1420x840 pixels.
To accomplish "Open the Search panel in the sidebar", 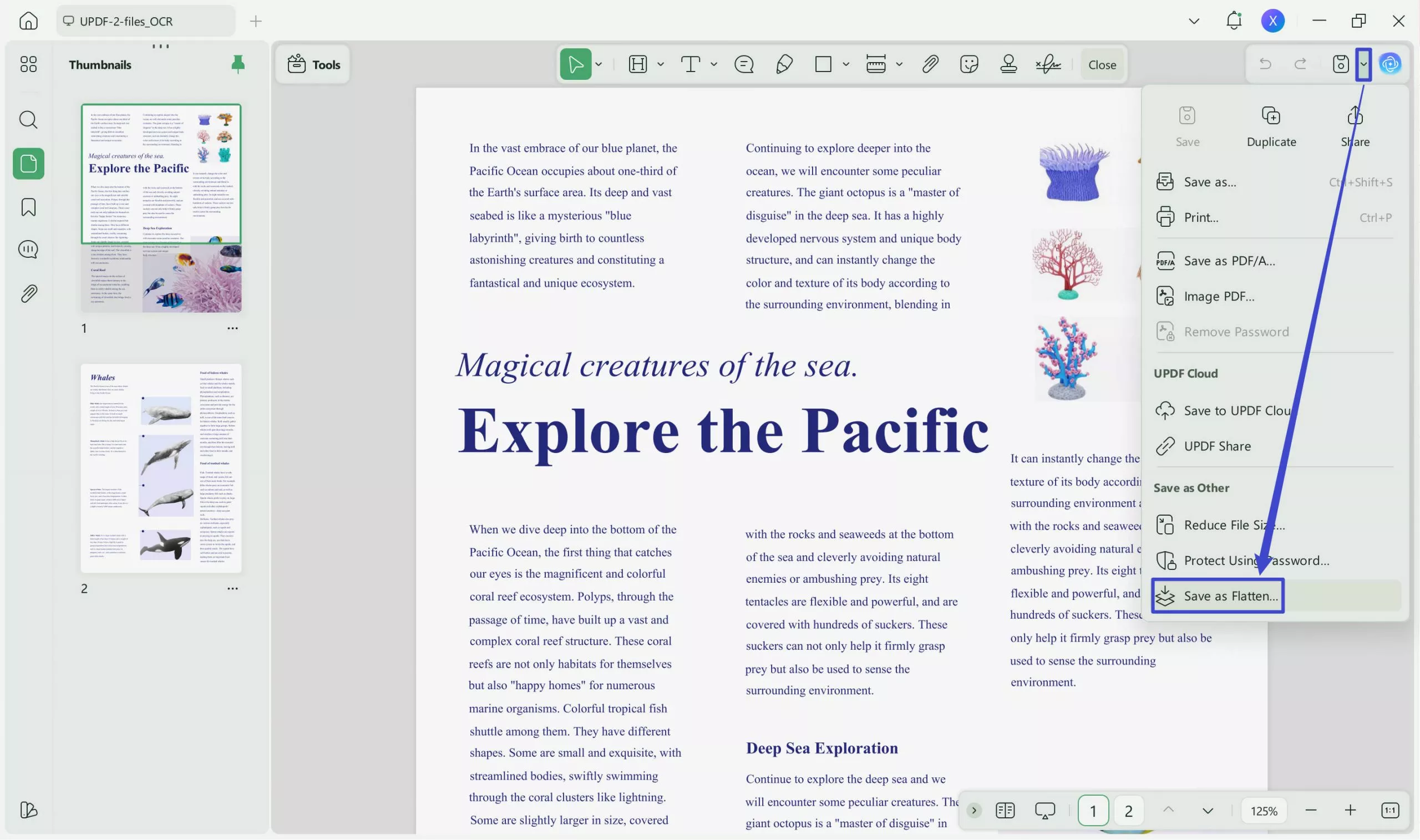I will click(x=28, y=119).
